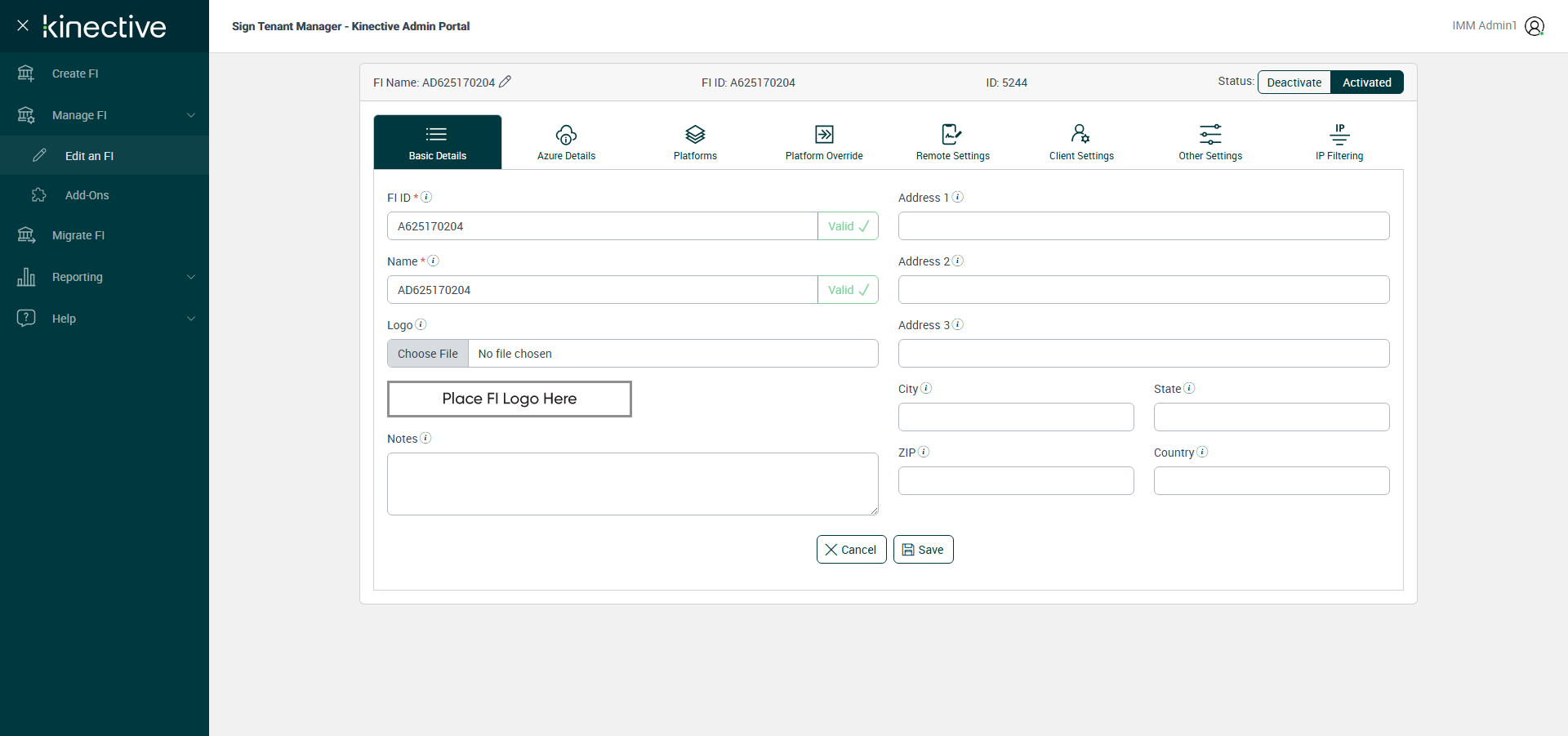Click the Address 1 info icon
Screen dimensions: 1568x736
(958, 197)
